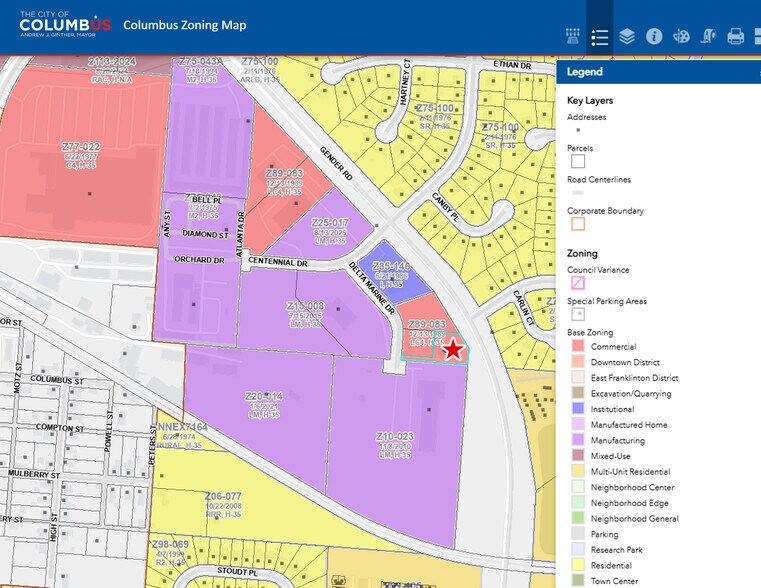Open the Print widget
This screenshot has height=588, width=761.
(x=735, y=37)
